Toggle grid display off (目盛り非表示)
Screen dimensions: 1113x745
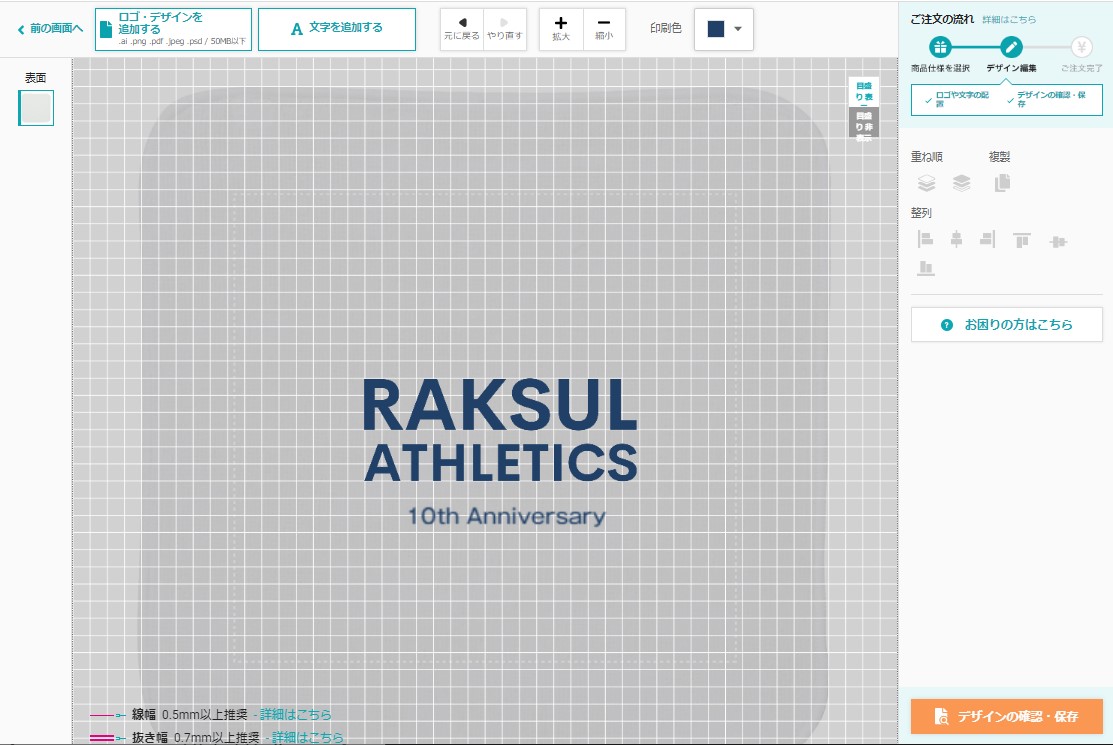click(x=864, y=124)
